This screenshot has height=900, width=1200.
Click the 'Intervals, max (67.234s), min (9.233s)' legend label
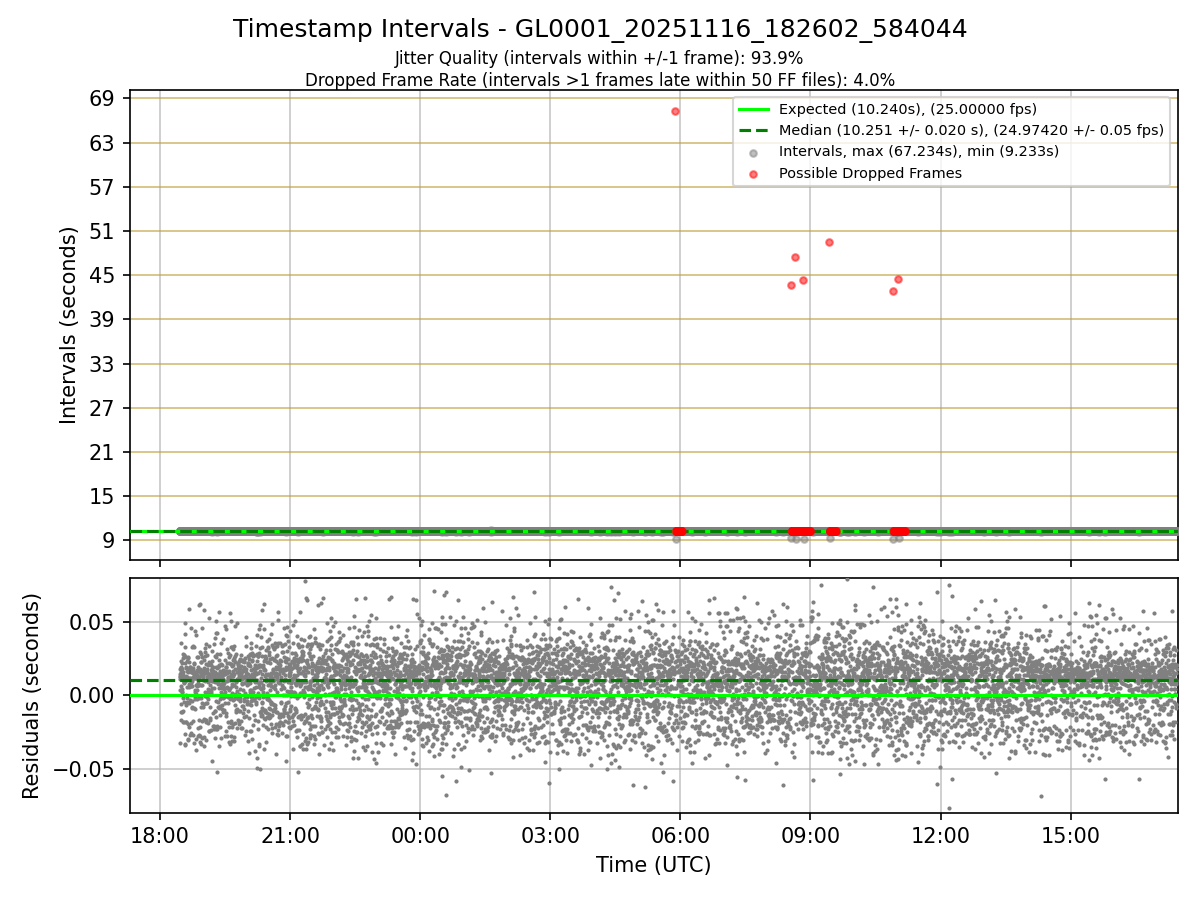pyautogui.click(x=919, y=151)
